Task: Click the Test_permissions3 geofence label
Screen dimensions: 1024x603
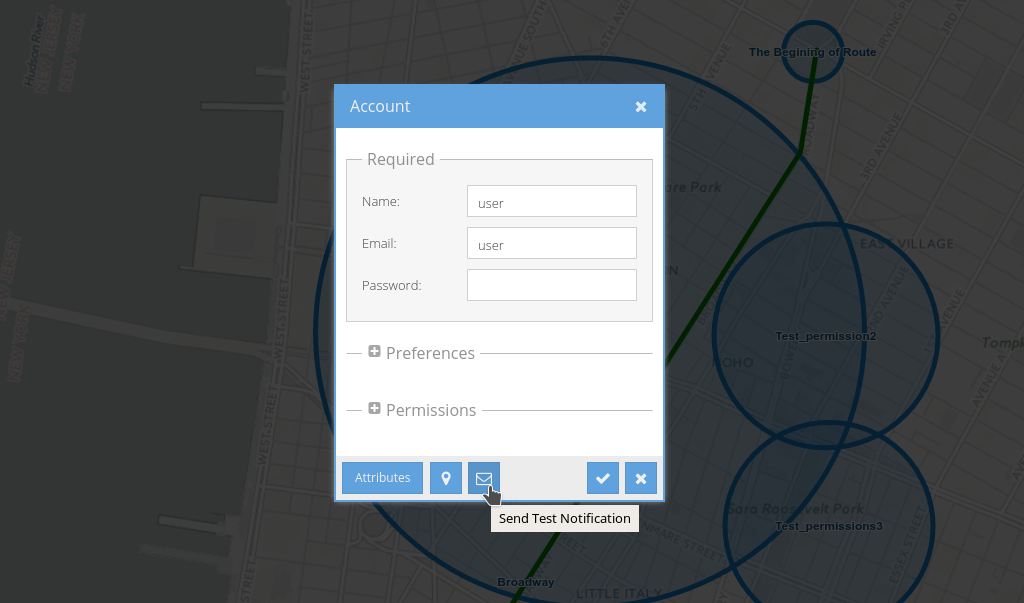Action: [828, 526]
